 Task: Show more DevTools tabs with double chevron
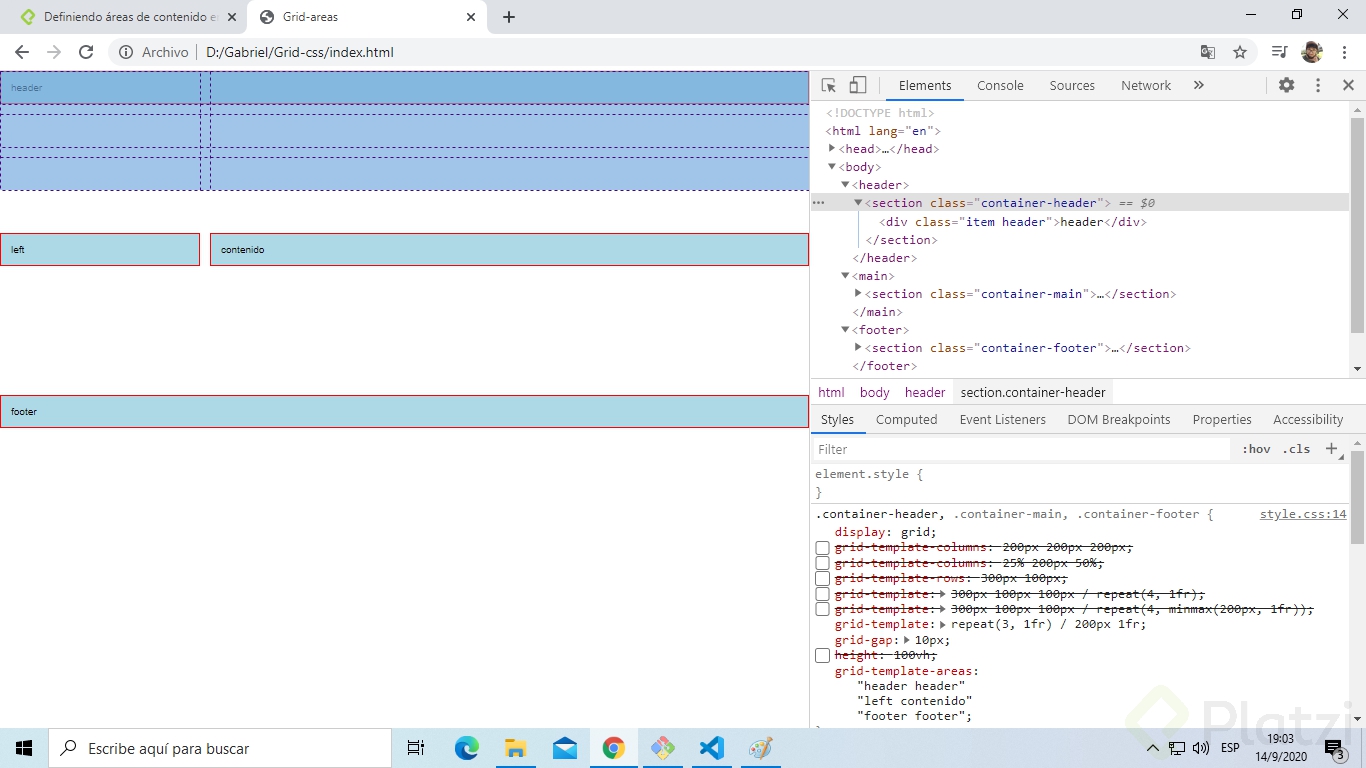[1199, 85]
